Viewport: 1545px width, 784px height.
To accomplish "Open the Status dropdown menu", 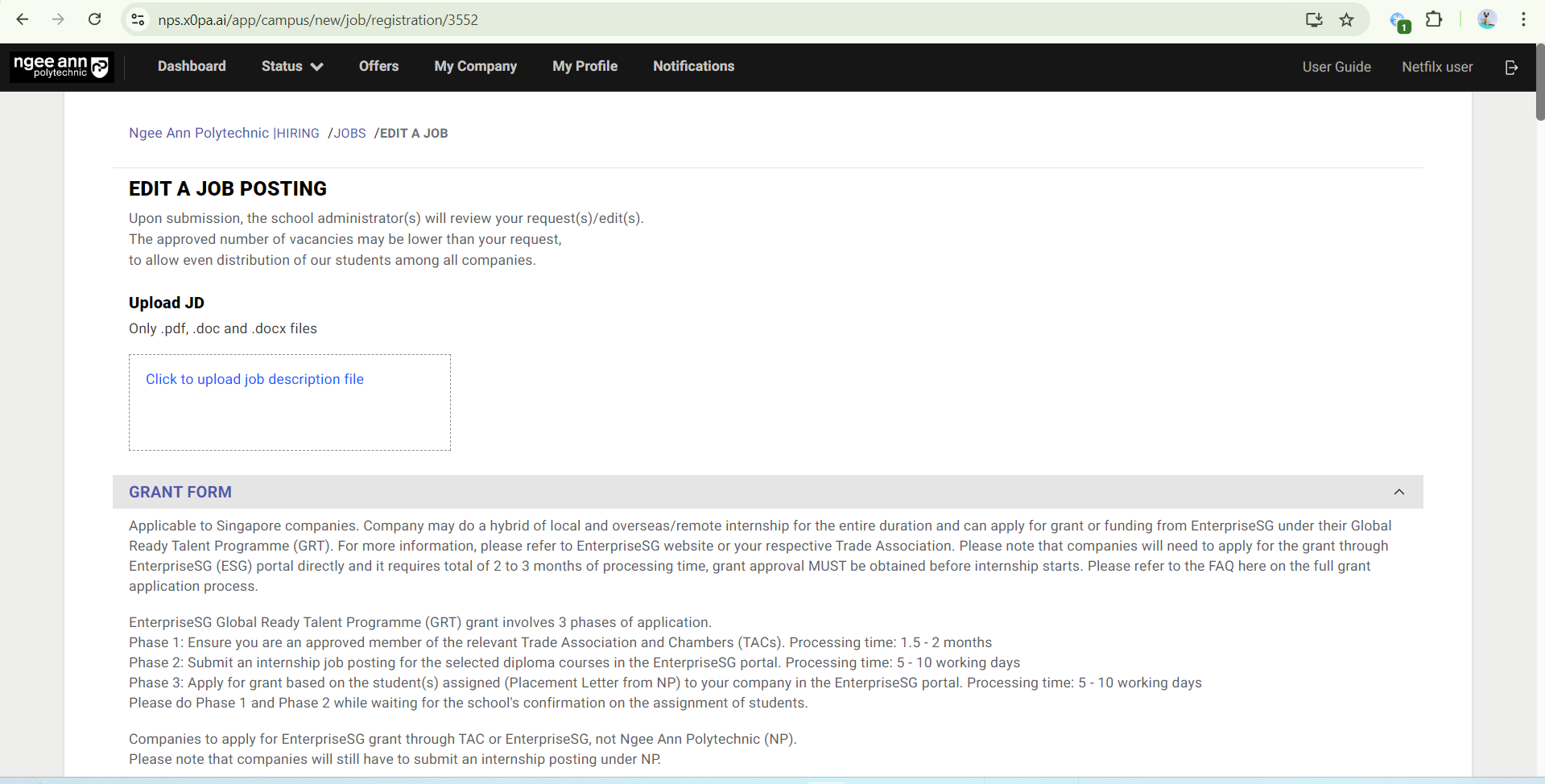I will [291, 66].
